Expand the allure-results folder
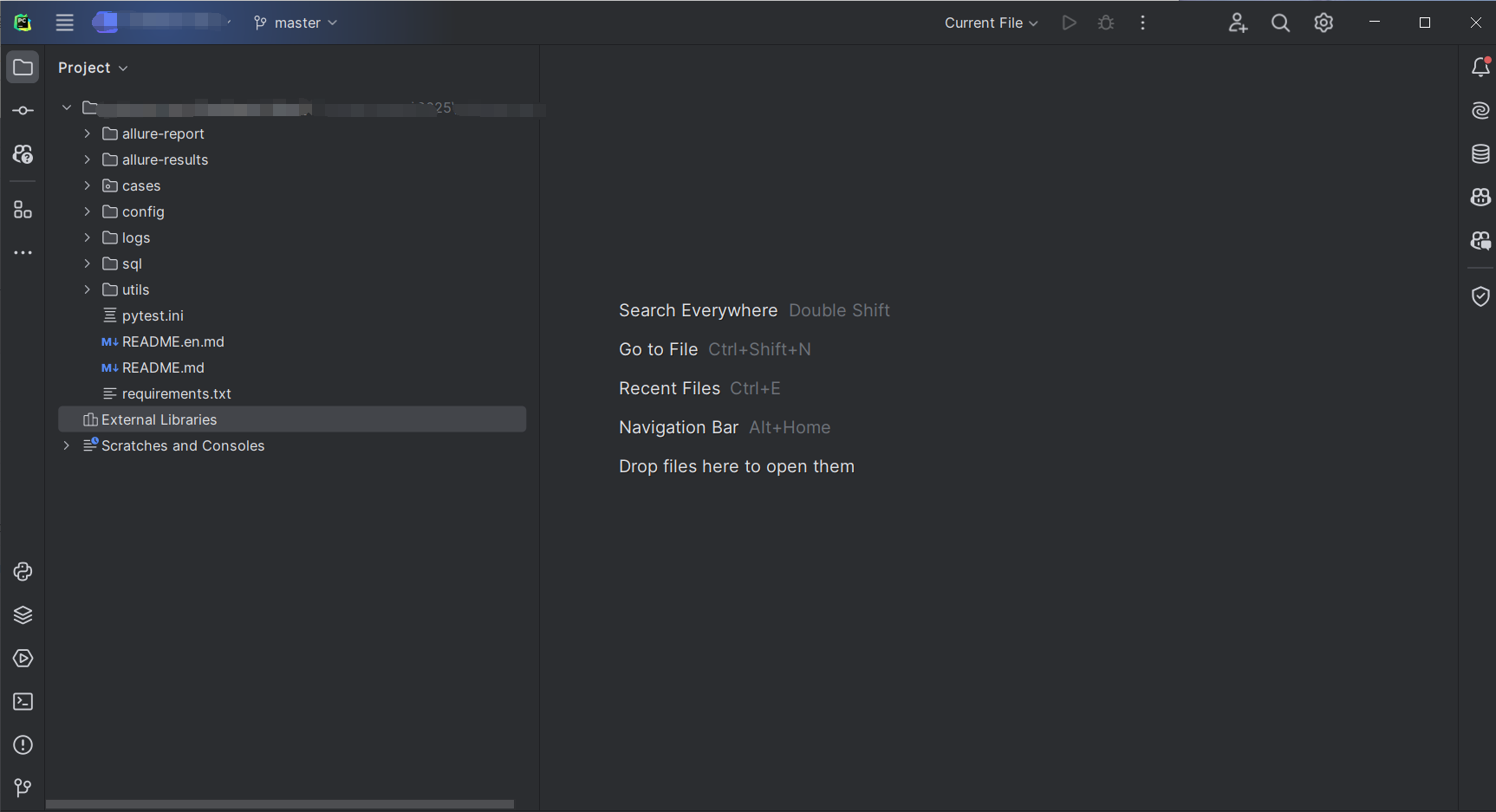 click(x=87, y=159)
